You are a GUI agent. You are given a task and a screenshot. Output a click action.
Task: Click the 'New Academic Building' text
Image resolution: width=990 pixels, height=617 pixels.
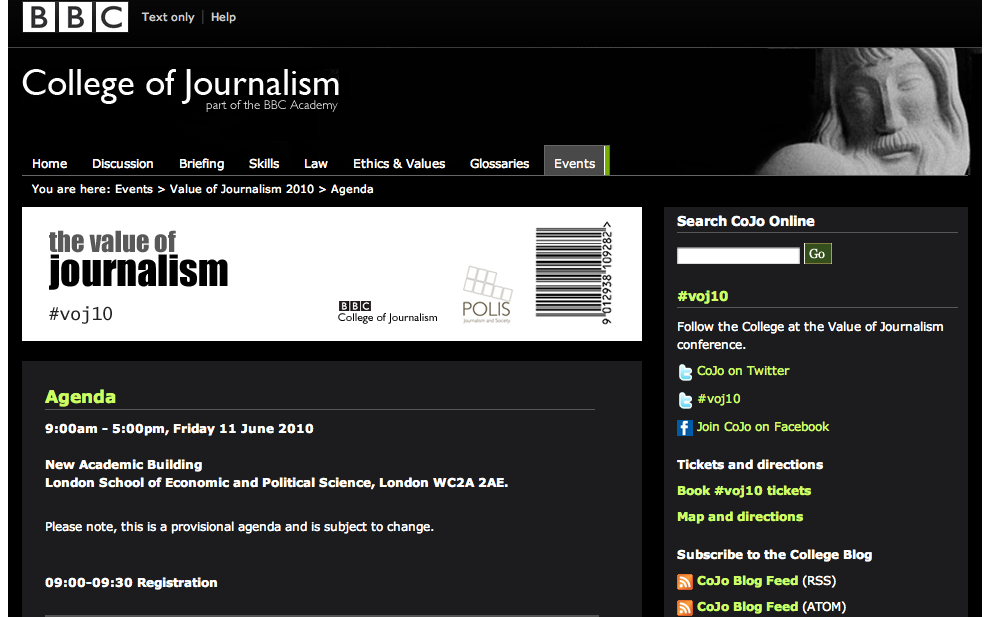click(124, 464)
